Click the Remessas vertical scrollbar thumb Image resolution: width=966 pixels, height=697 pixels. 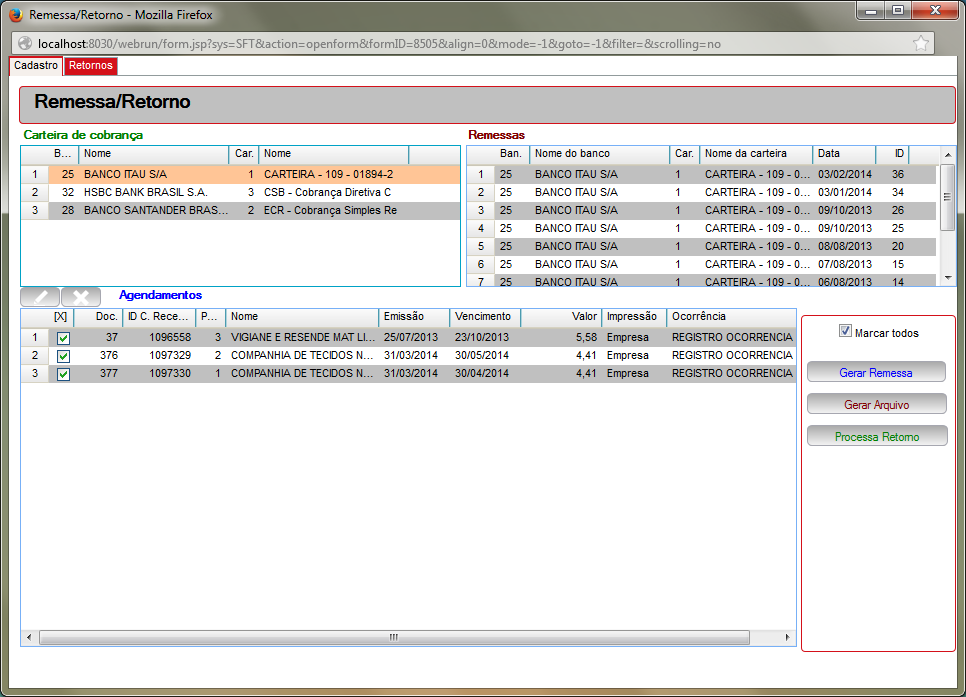pyautogui.click(x=948, y=197)
